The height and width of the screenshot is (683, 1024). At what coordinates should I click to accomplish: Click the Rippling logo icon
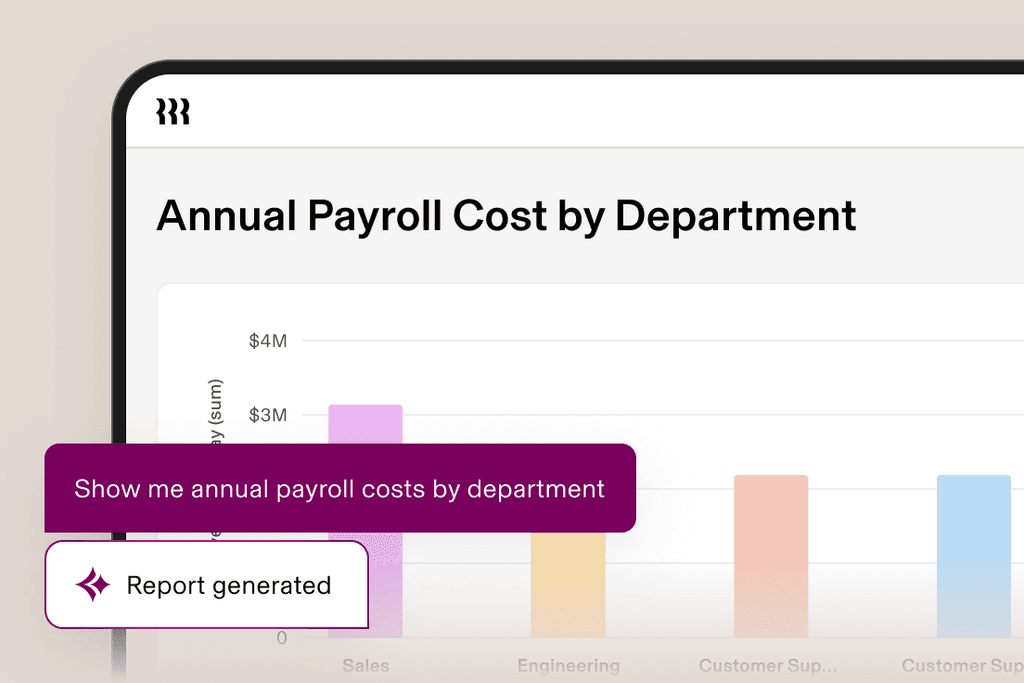coord(173,112)
